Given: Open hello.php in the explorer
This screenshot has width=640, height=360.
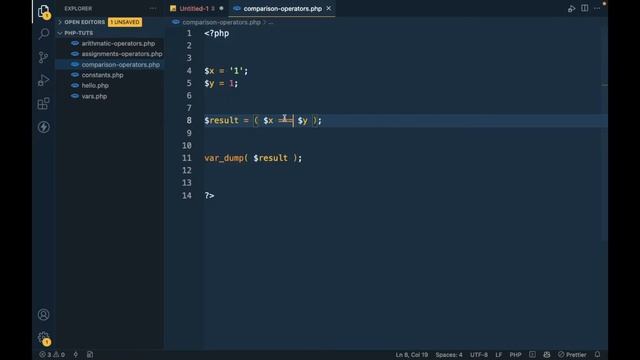Looking at the screenshot, I should click(95, 85).
